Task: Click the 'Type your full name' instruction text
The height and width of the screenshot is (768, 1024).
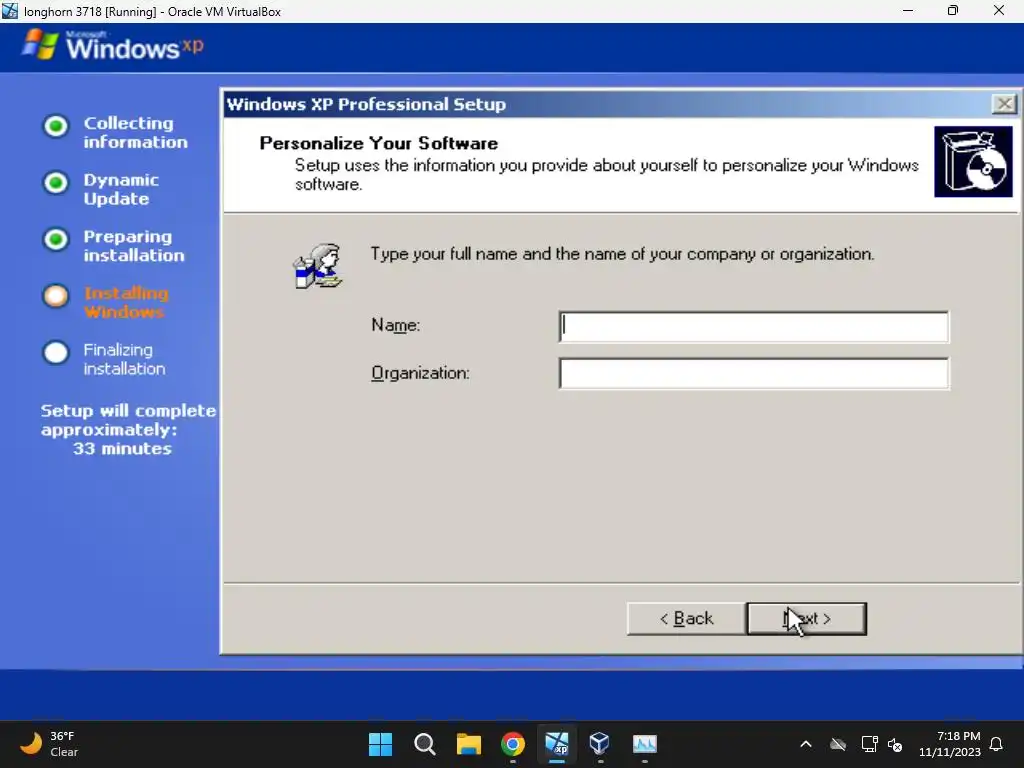Action: (622, 254)
